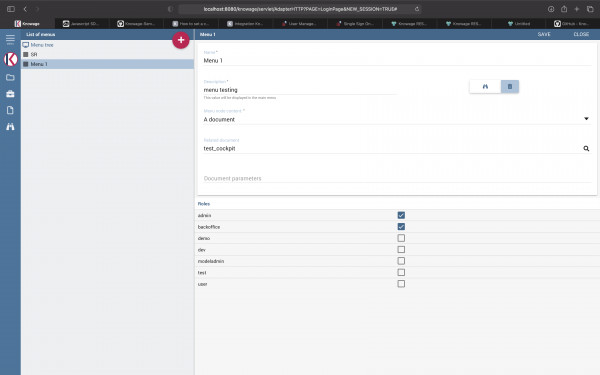The height and width of the screenshot is (375, 600).
Task: Open a new browser tab
Action: [x=577, y=9]
